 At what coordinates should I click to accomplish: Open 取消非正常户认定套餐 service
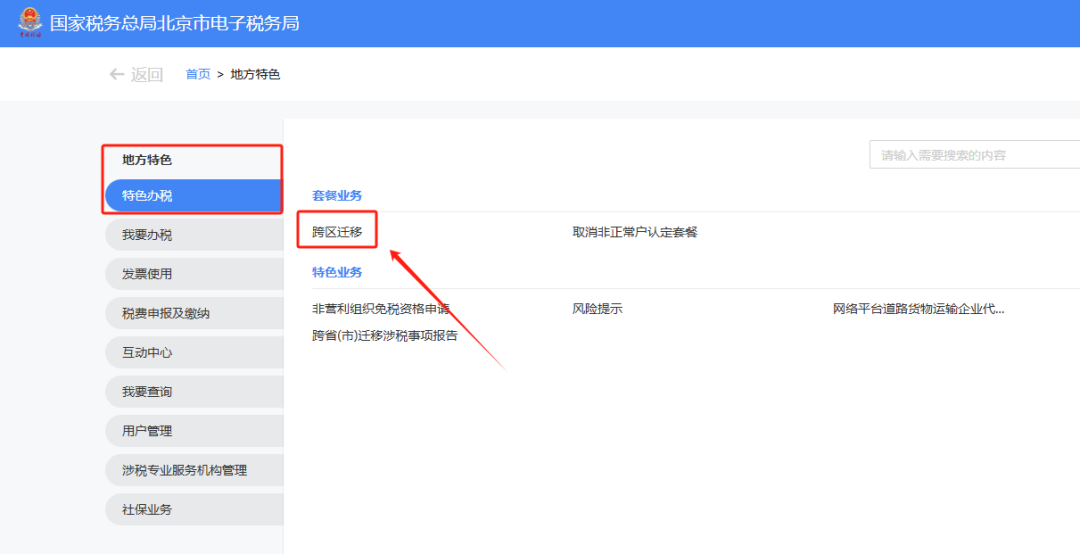(x=635, y=232)
